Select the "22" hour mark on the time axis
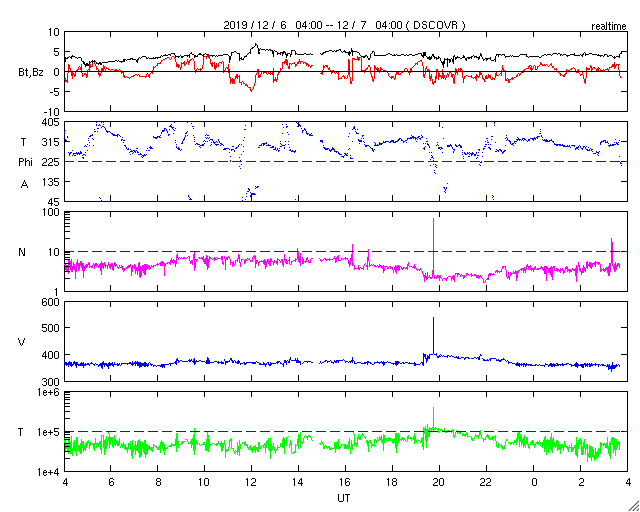This screenshot has height=512, width=640. click(x=486, y=482)
